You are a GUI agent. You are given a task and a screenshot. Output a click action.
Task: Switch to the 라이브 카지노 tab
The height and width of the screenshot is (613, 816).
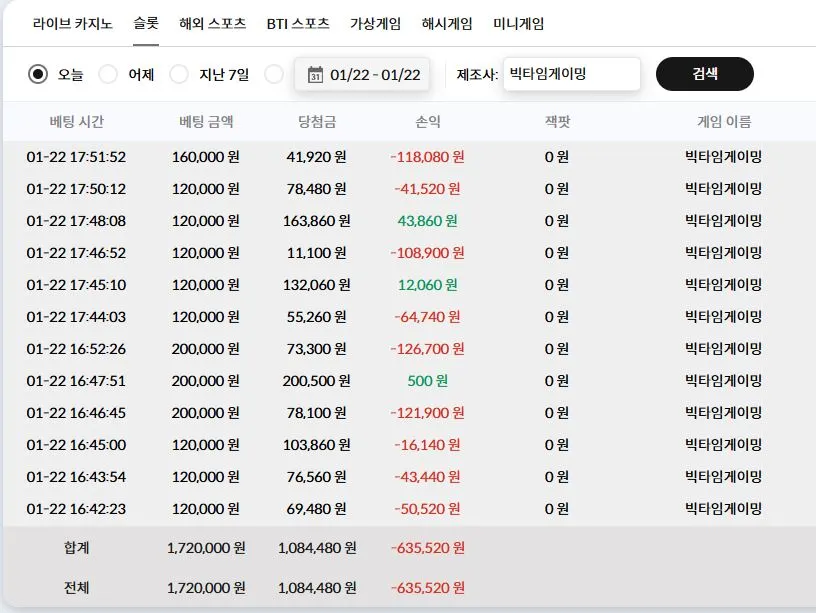click(72, 24)
